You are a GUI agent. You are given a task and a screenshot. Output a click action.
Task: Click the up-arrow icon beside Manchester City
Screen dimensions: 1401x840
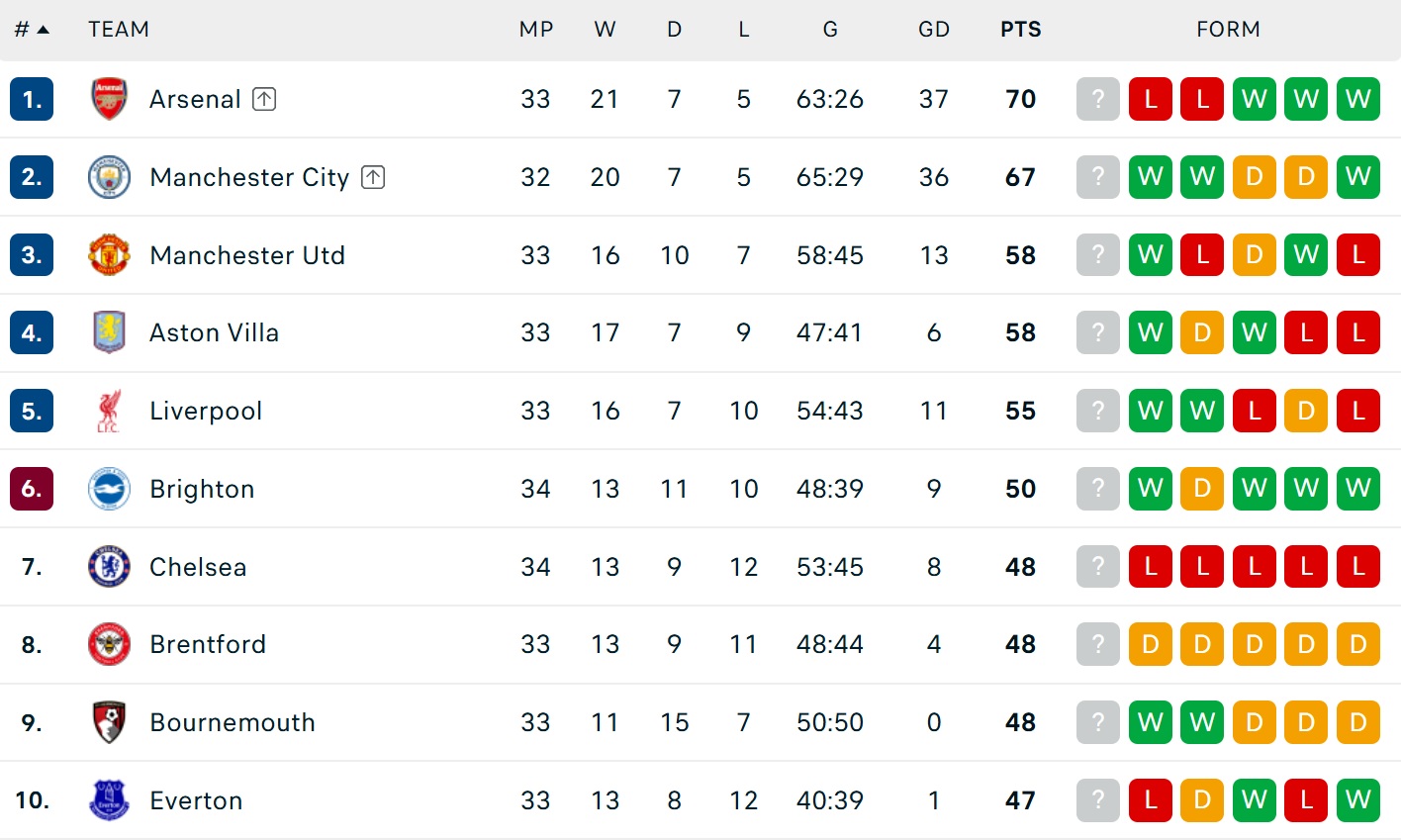click(373, 177)
